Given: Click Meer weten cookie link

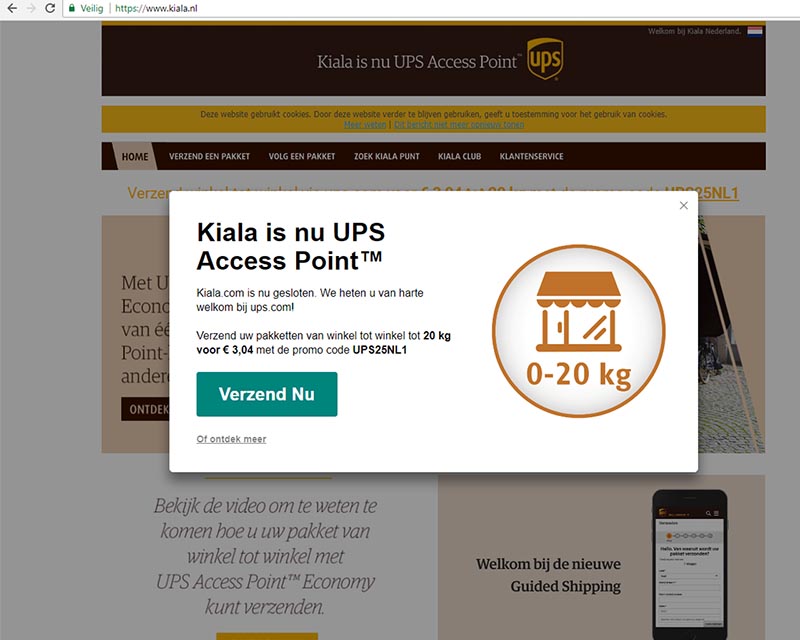Looking at the screenshot, I should (x=365, y=125).
